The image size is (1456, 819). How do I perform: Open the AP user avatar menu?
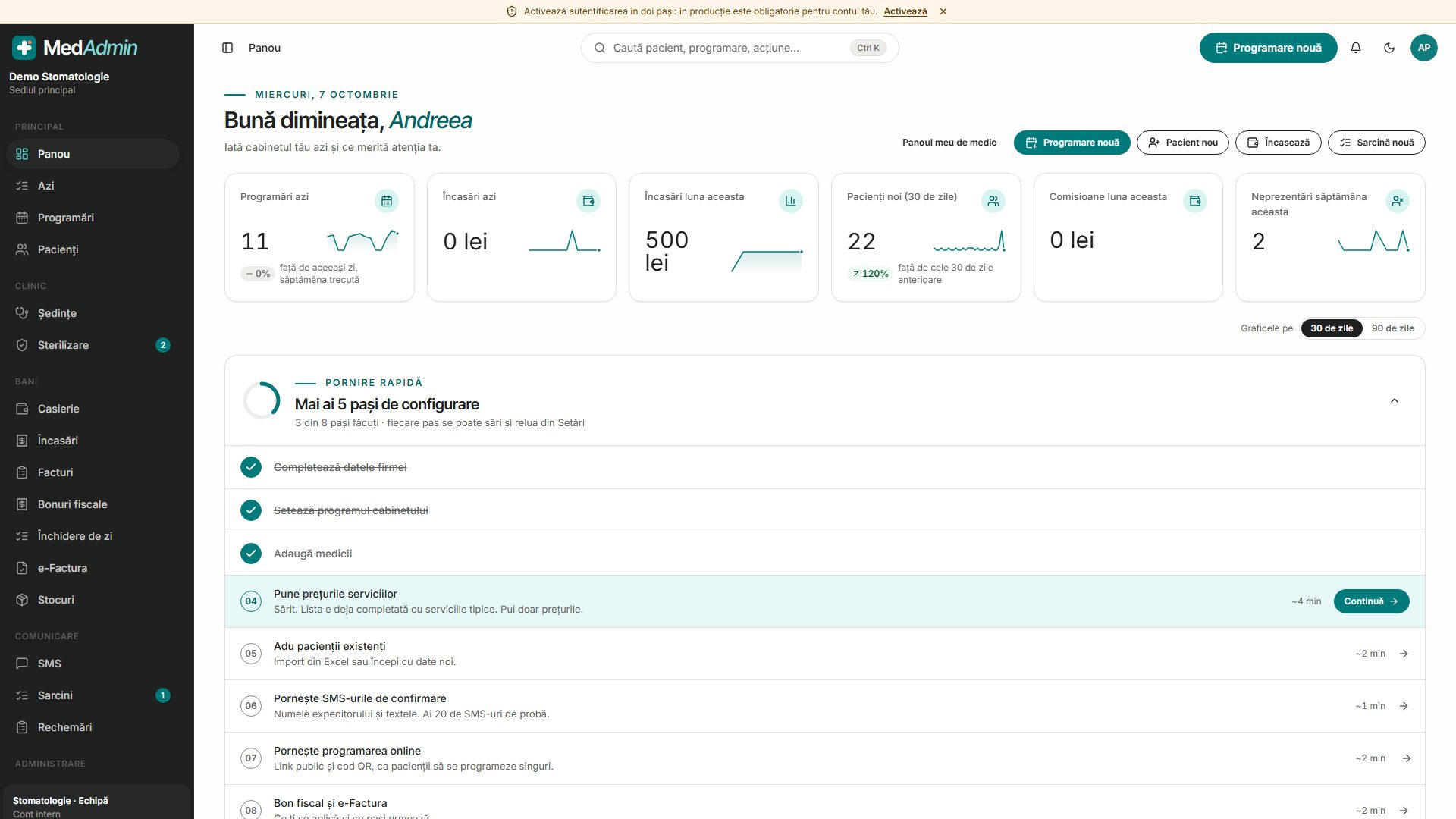point(1424,48)
